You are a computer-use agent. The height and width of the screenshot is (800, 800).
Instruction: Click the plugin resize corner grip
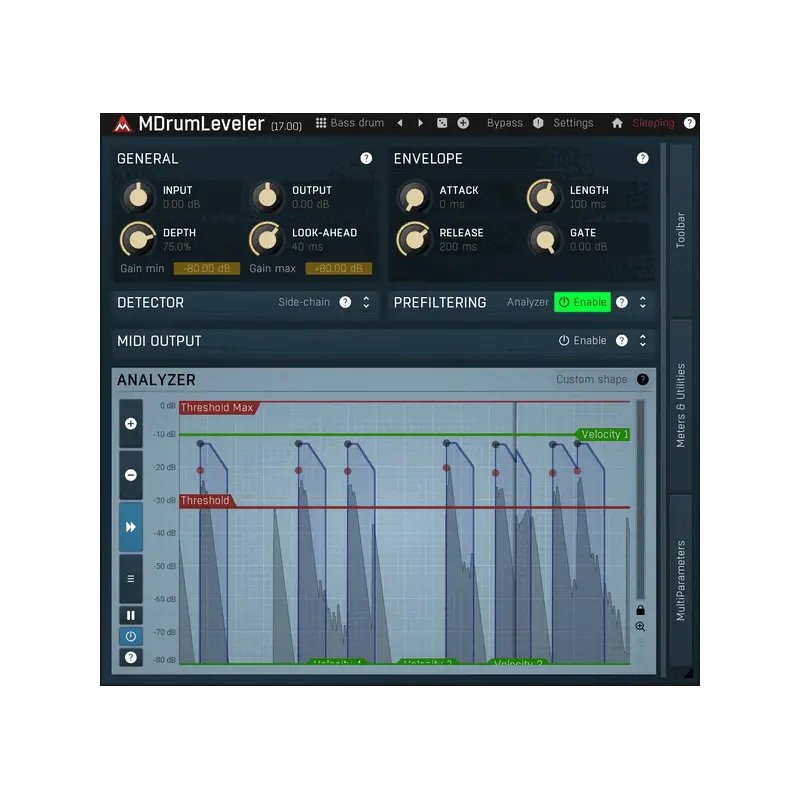coord(688,673)
